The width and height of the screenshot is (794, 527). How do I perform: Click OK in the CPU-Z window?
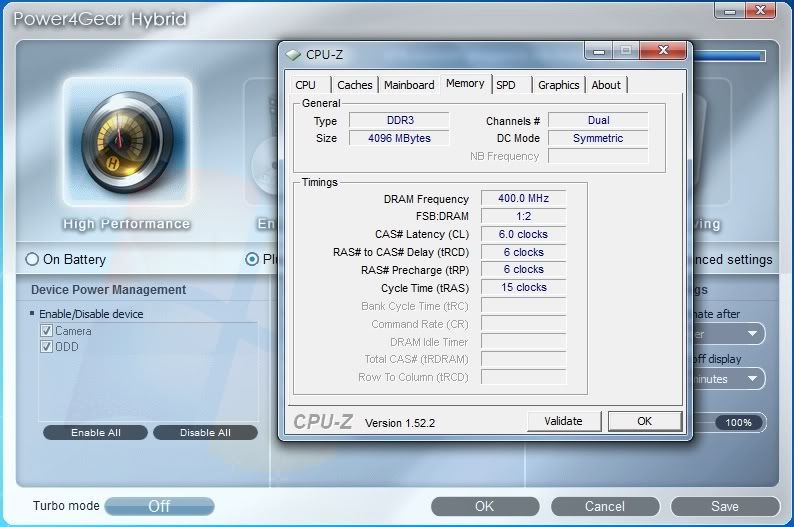point(645,421)
